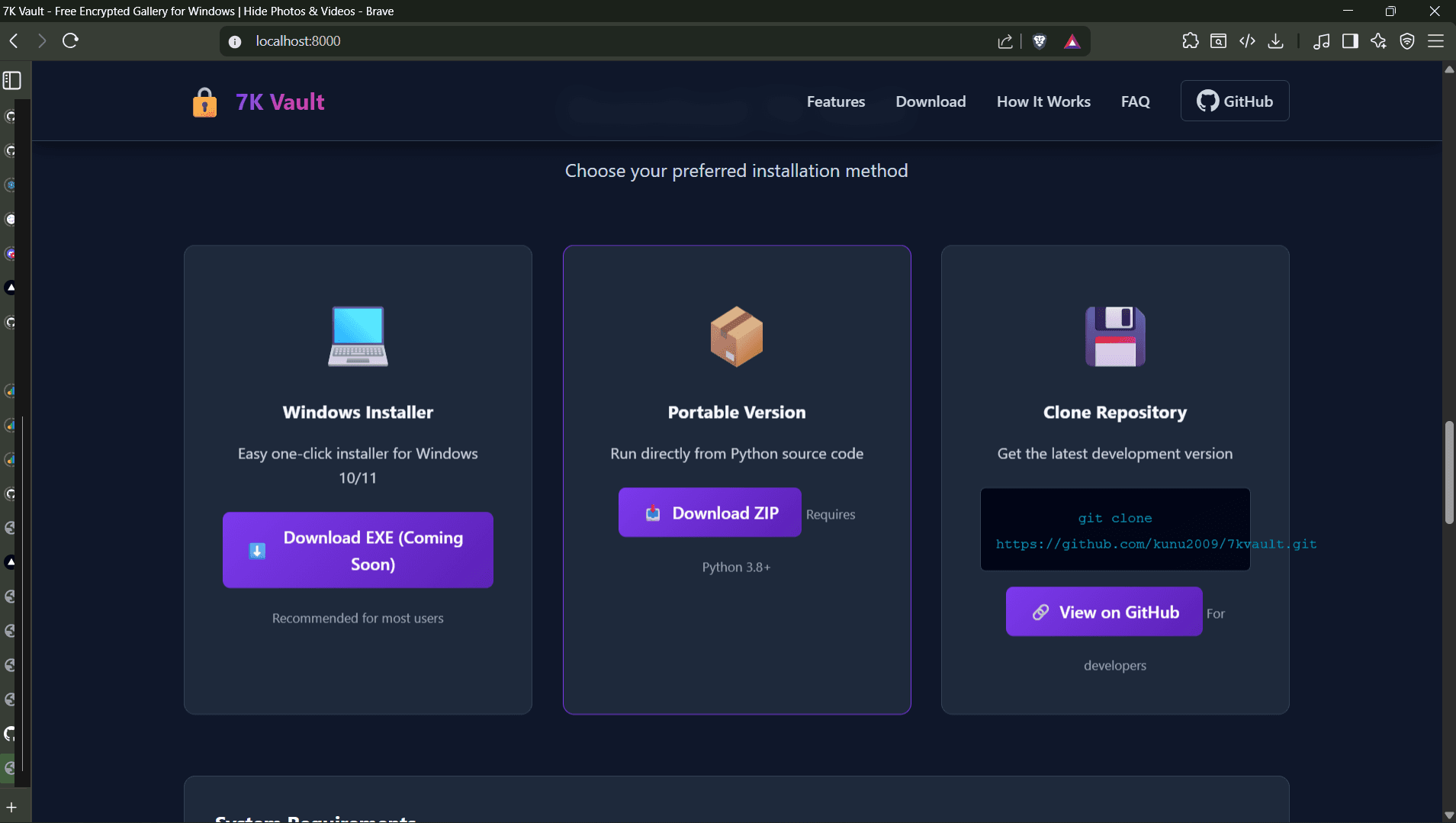Toggle the browser sidebar panel icon
The image size is (1456, 823).
point(1350,41)
